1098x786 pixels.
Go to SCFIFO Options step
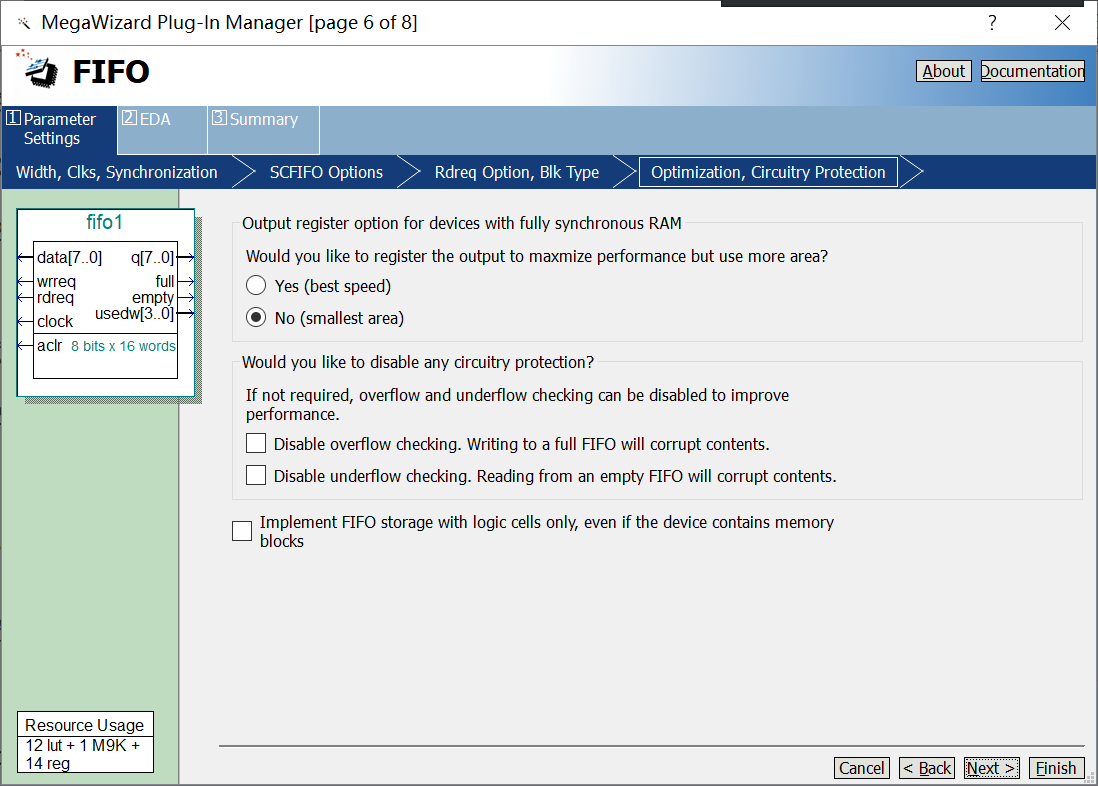(x=326, y=172)
